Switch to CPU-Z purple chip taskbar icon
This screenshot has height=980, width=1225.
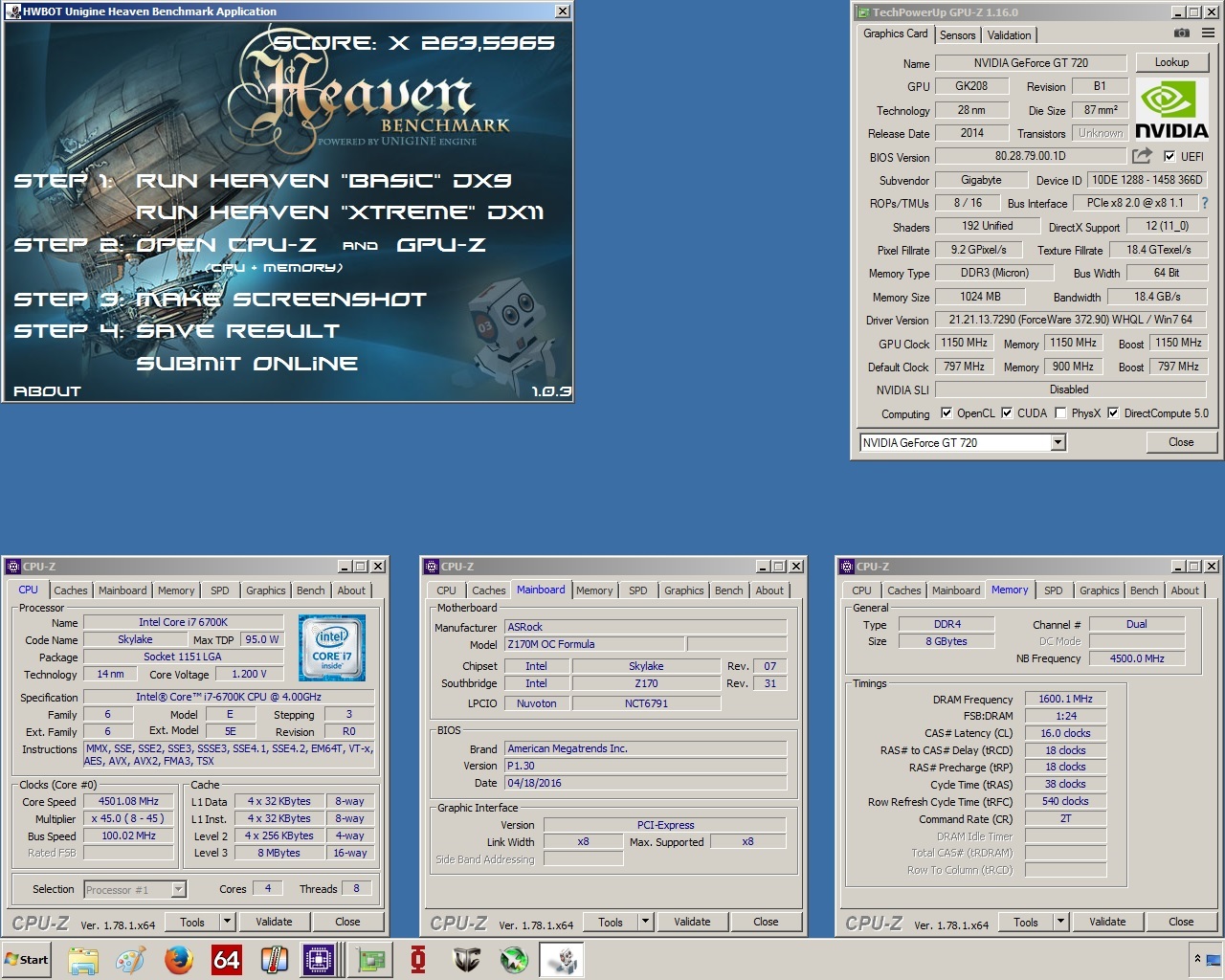[x=319, y=960]
